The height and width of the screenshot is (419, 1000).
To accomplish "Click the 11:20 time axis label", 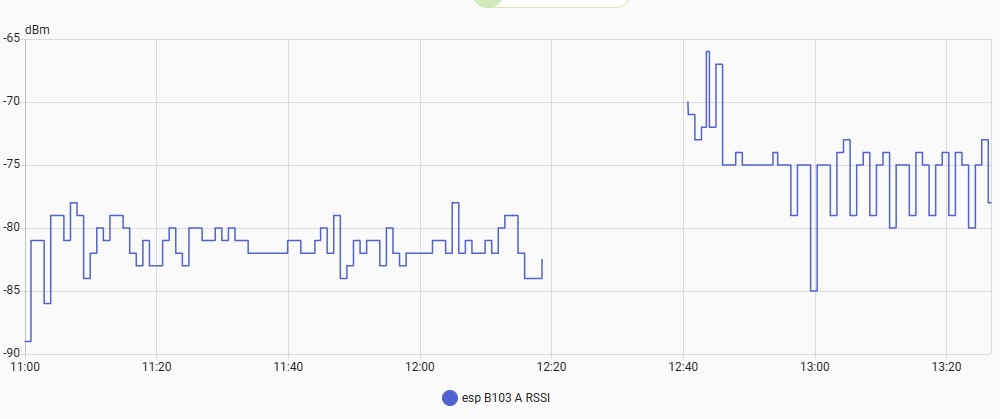I will 156,366.
